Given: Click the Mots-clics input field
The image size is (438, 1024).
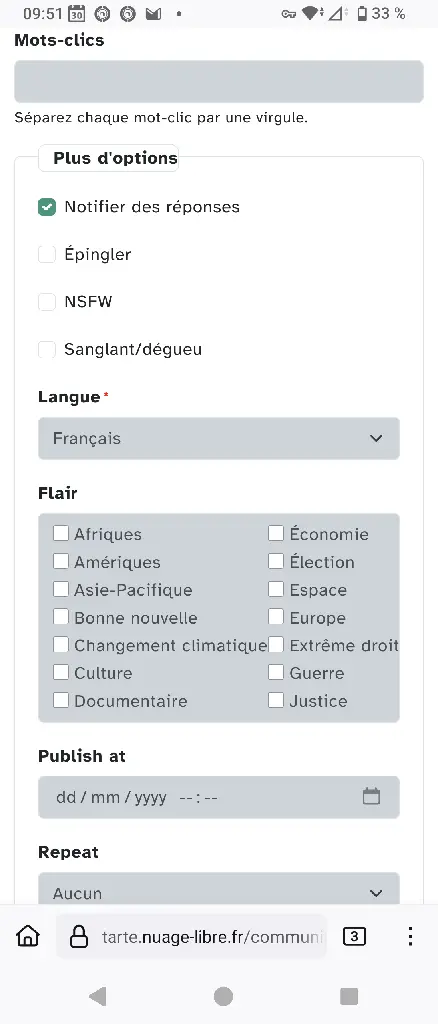Looking at the screenshot, I should click(219, 82).
